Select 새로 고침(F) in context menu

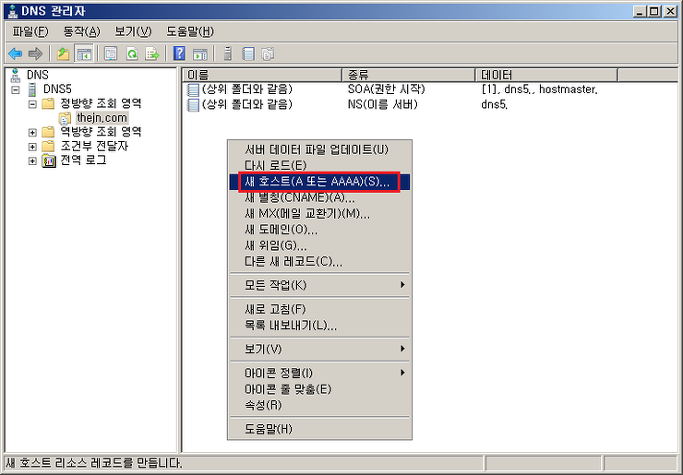pyautogui.click(x=319, y=309)
